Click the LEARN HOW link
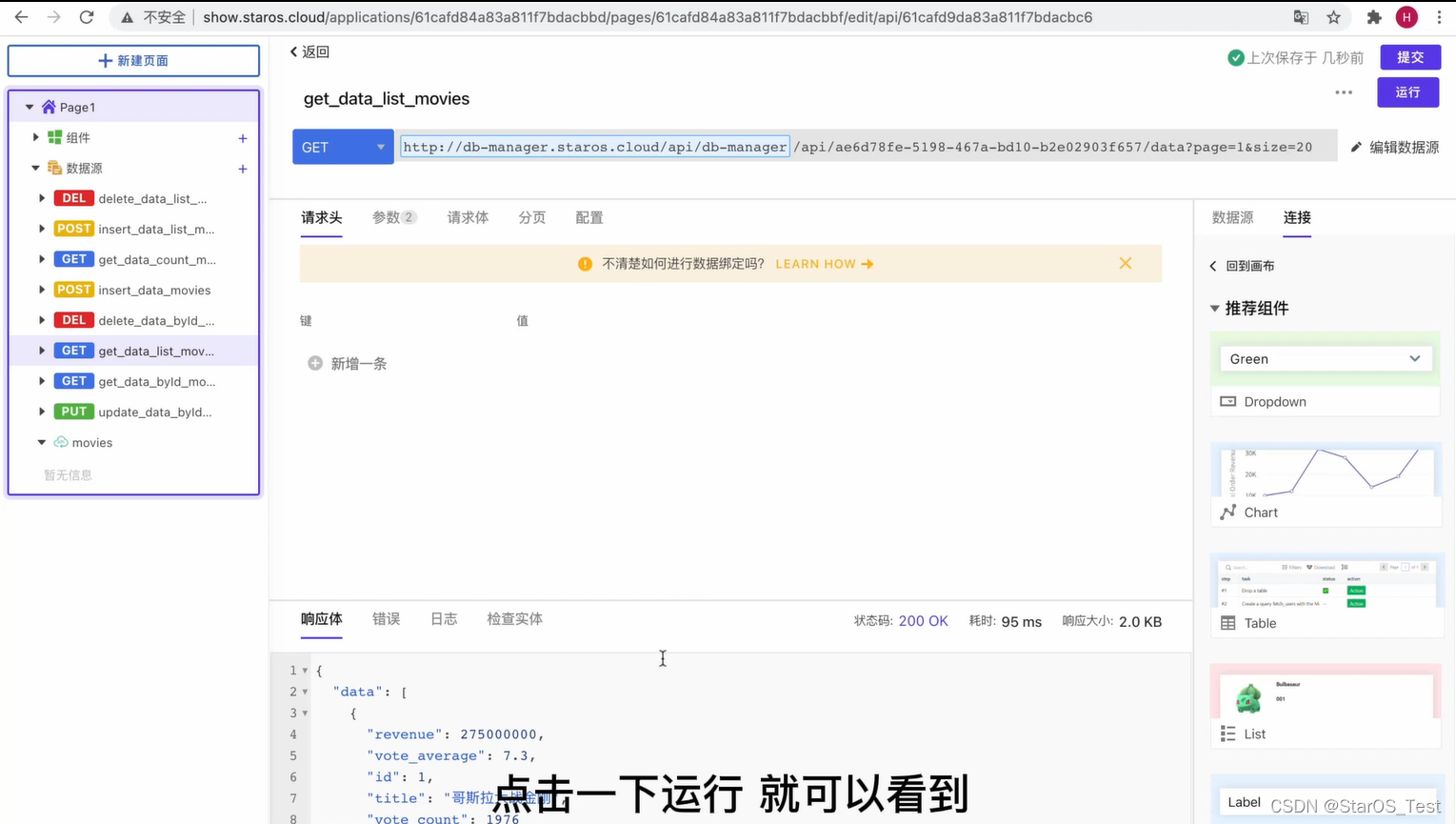Viewport: 1456px width, 824px height. [825, 264]
